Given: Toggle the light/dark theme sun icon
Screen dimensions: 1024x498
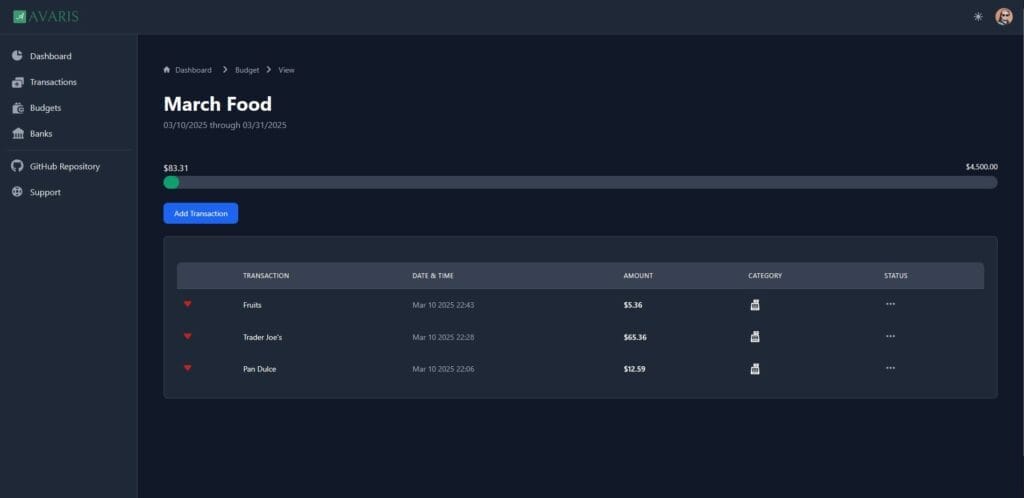Looking at the screenshot, I should click(x=978, y=17).
